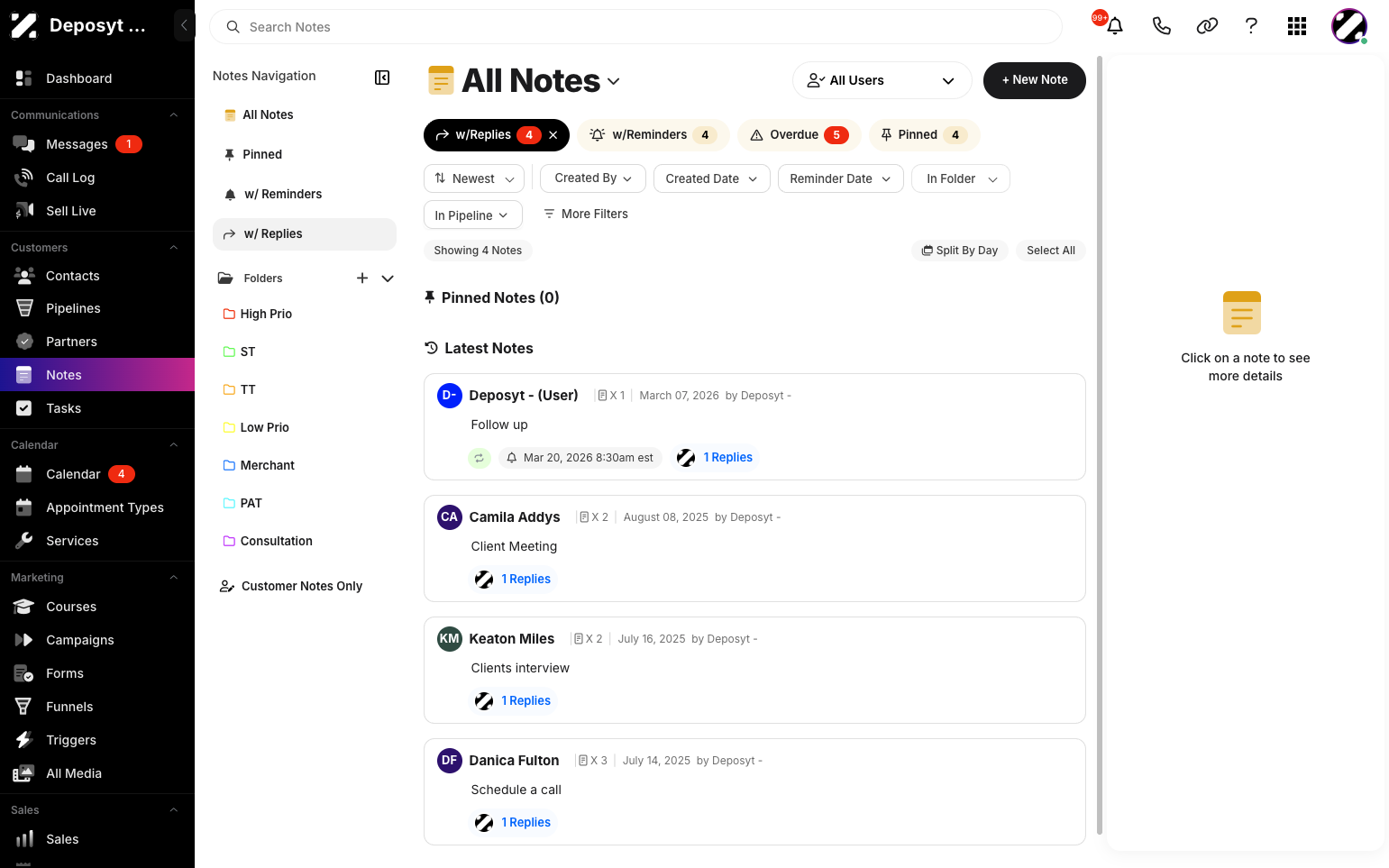Expand the All Notes title dropdown
1389x868 pixels.
(614, 81)
